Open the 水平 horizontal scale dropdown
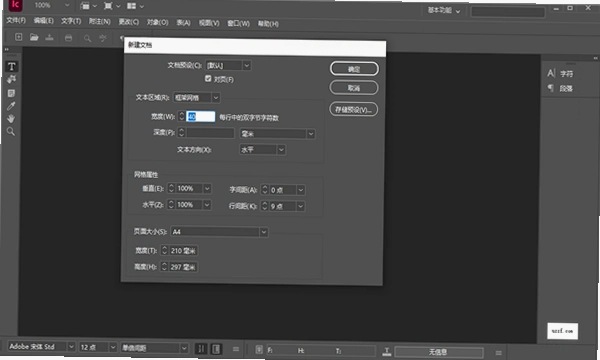 [207, 205]
